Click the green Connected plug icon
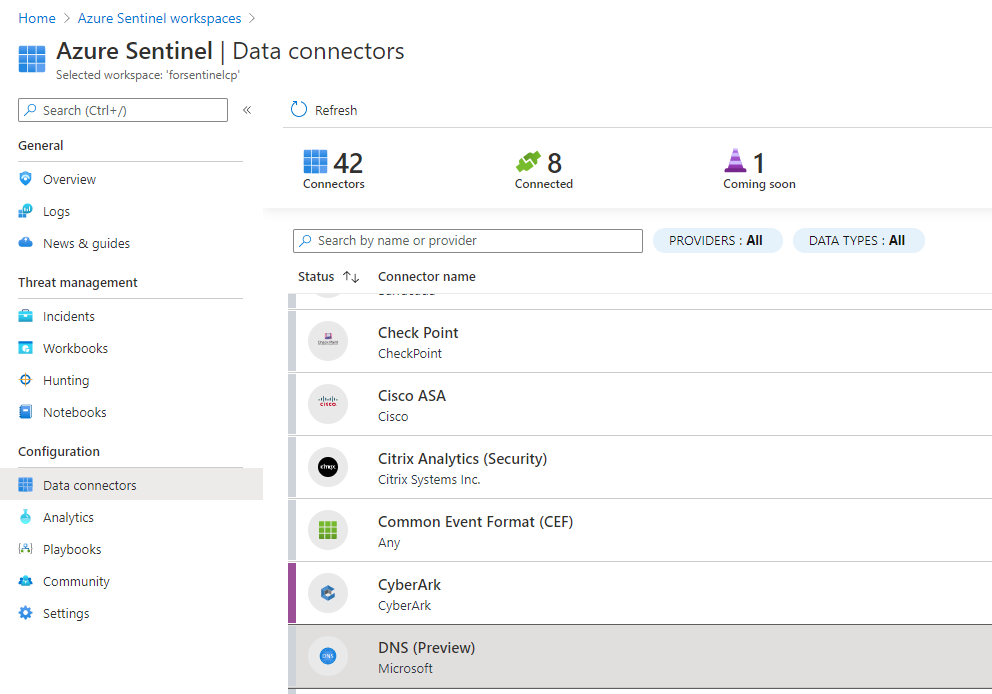The width and height of the screenshot is (992, 694). [x=528, y=161]
